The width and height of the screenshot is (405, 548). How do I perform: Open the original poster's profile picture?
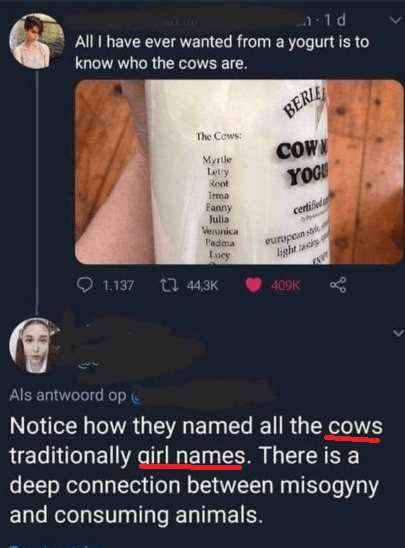tap(36, 41)
